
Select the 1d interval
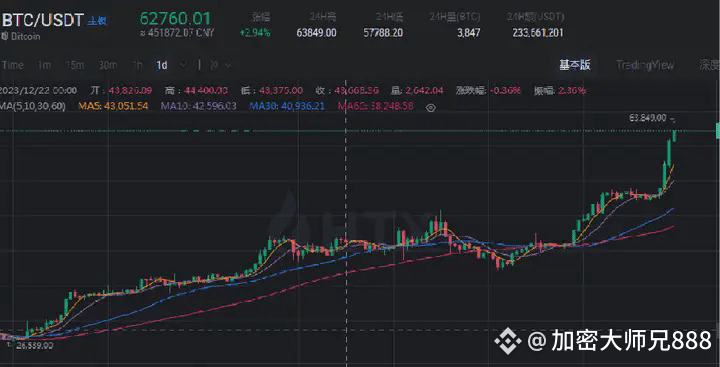[x=162, y=65]
